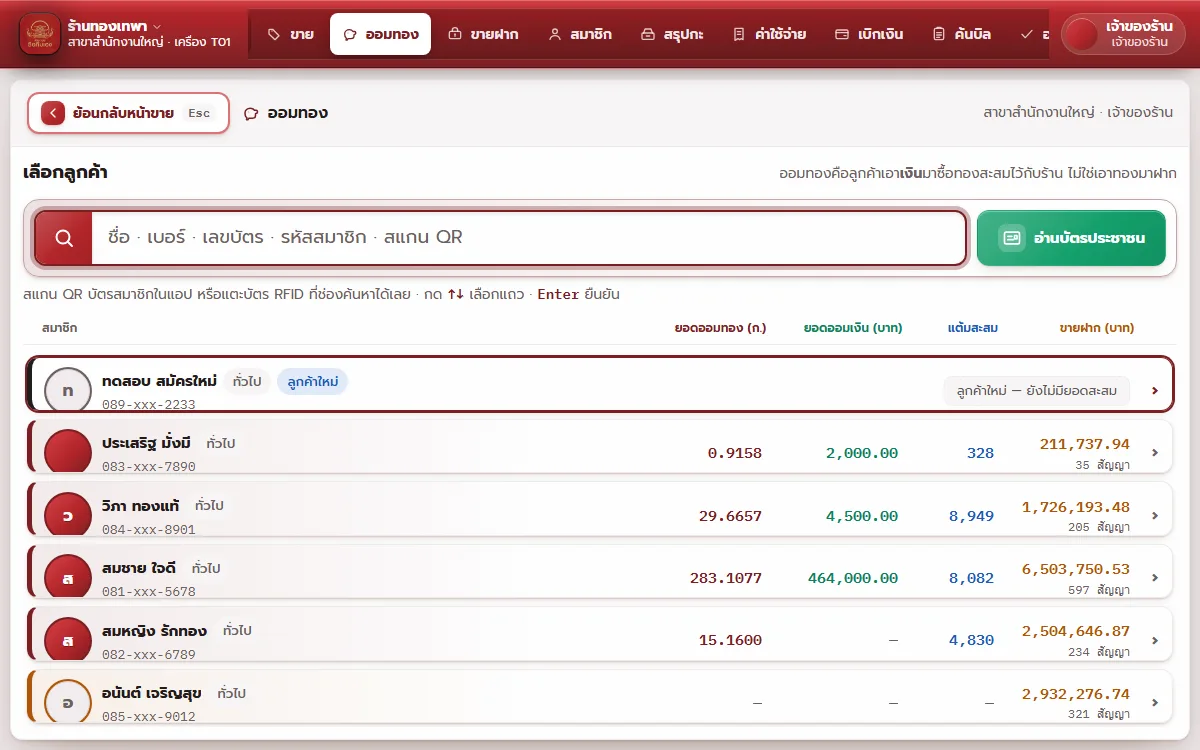Click อ่านบัตรประชาชน button
Image resolution: width=1200 pixels, height=750 pixels.
point(1071,238)
